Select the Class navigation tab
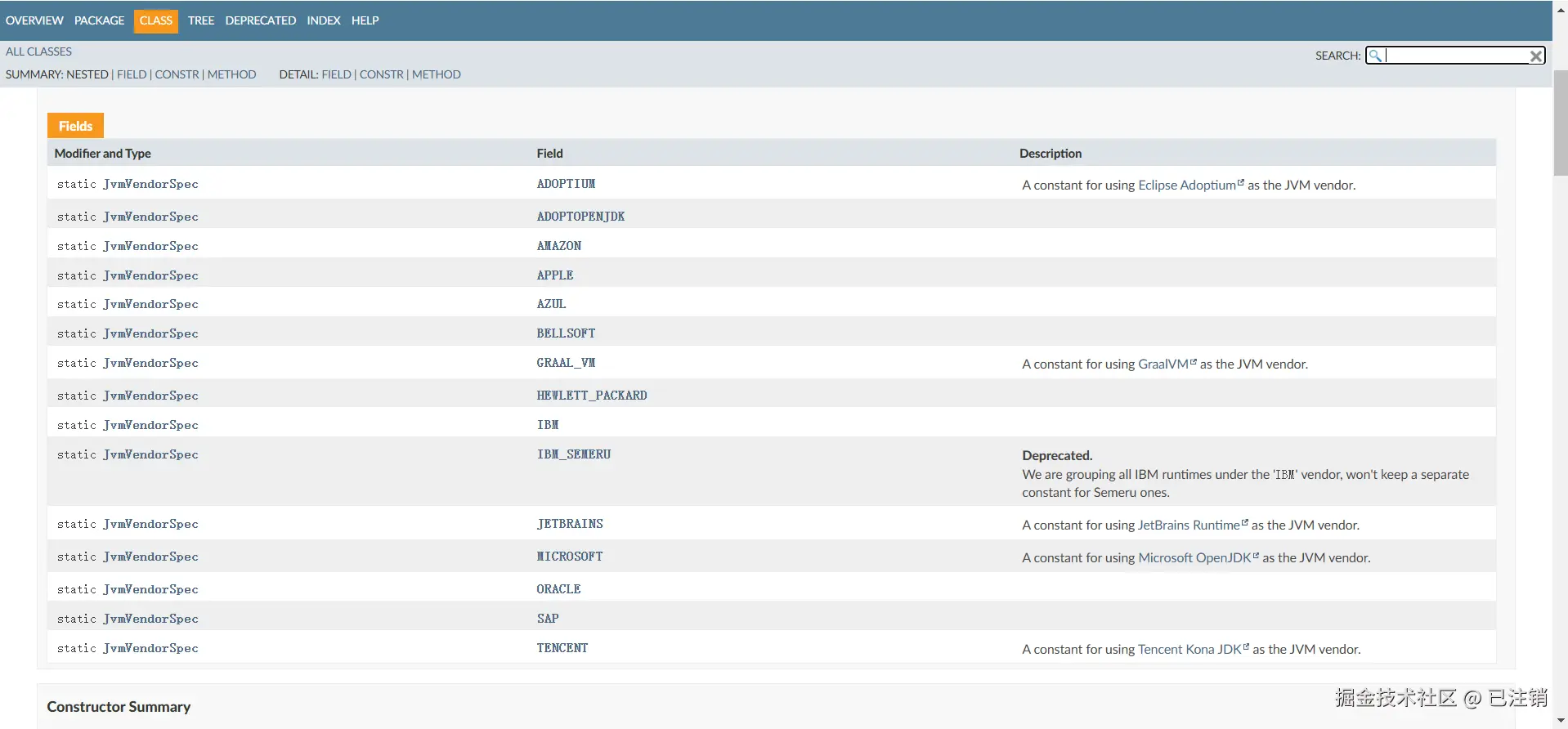 pos(155,20)
